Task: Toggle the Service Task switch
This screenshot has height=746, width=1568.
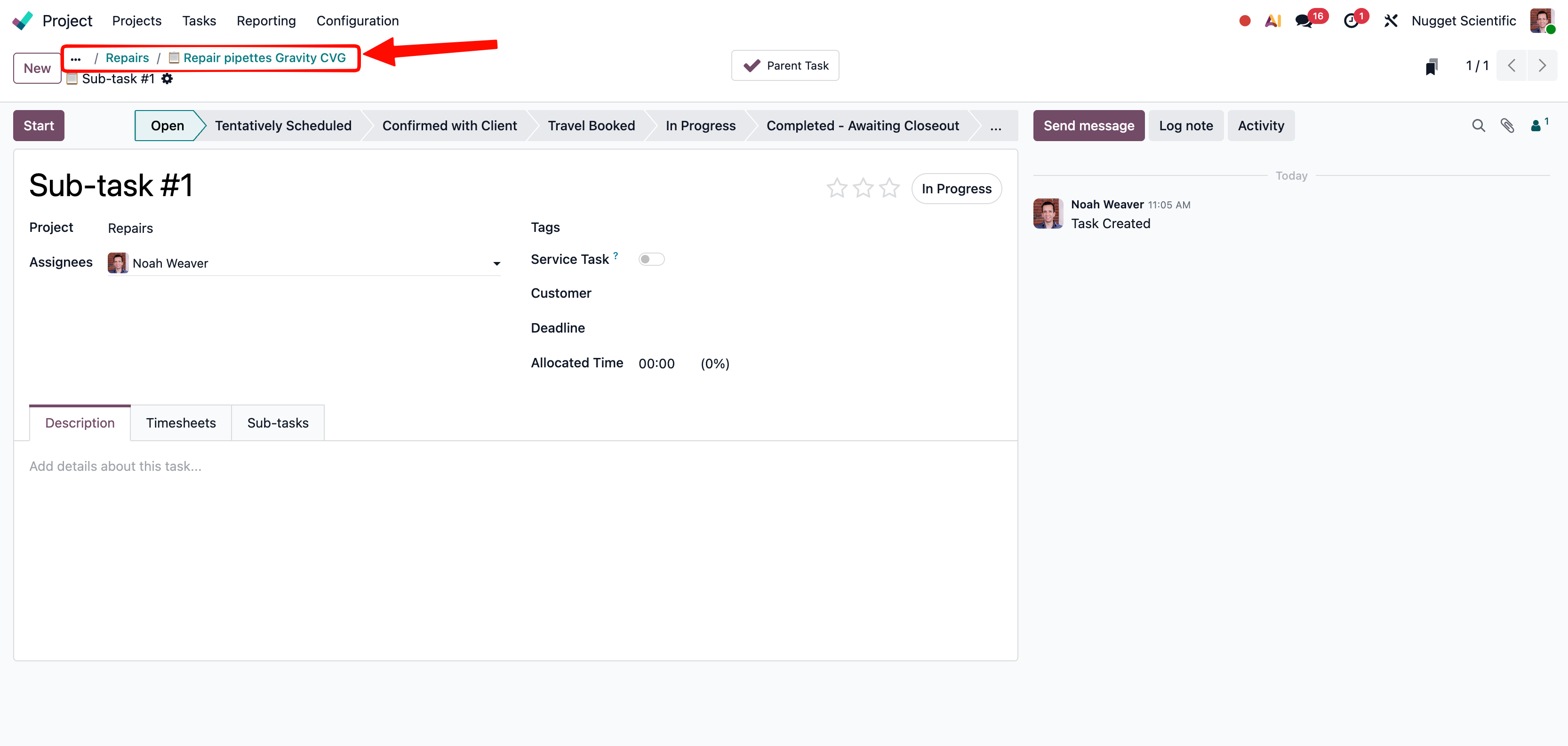Action: pos(651,259)
